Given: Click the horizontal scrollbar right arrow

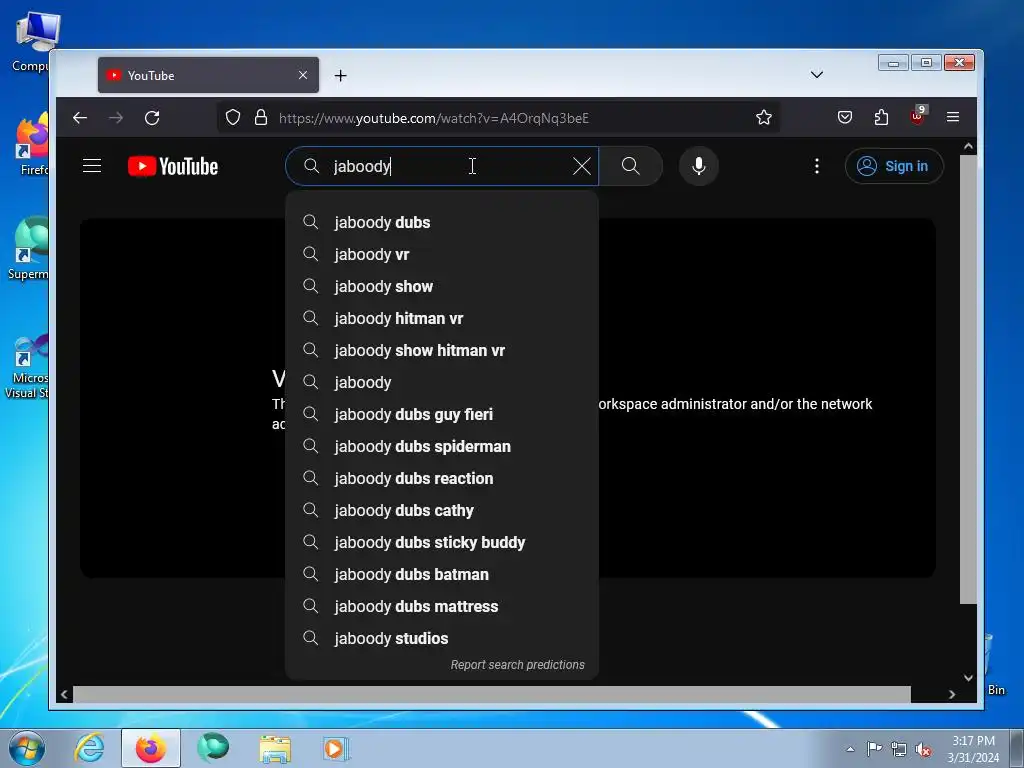Looking at the screenshot, I should (x=952, y=694).
